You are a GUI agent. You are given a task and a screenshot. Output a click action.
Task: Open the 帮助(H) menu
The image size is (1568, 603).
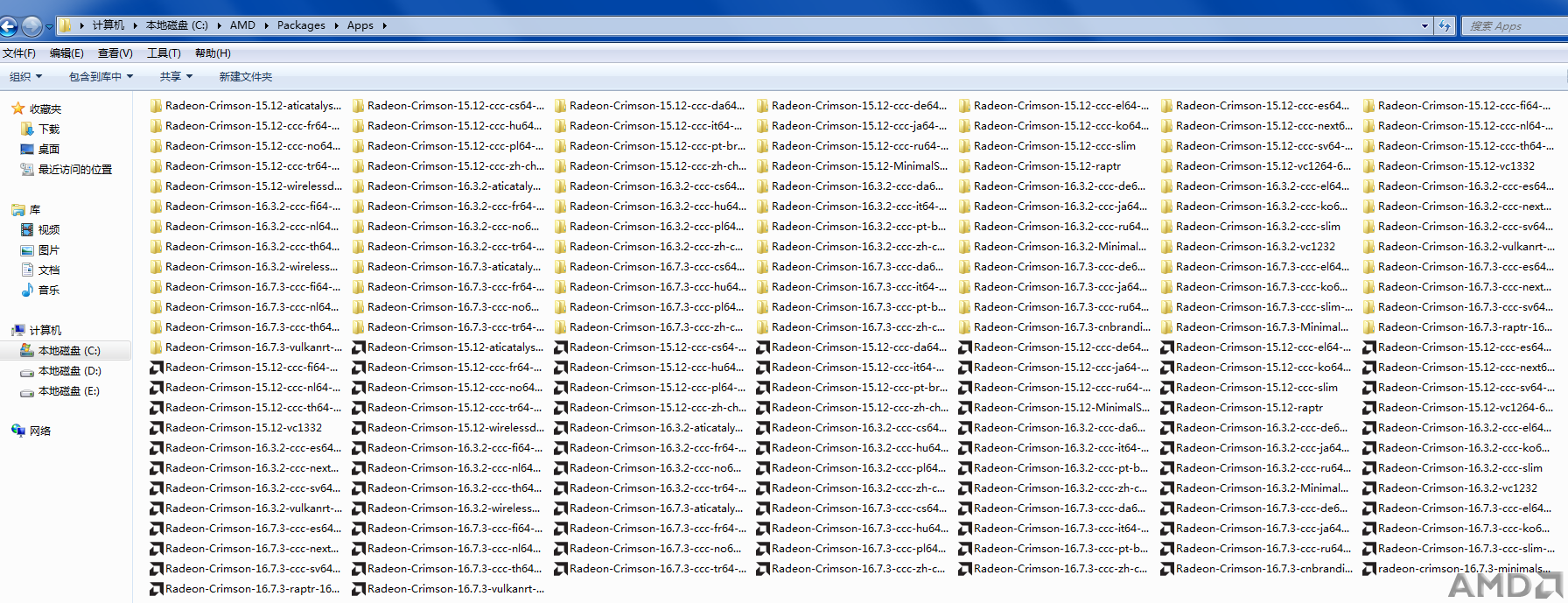pos(213,53)
